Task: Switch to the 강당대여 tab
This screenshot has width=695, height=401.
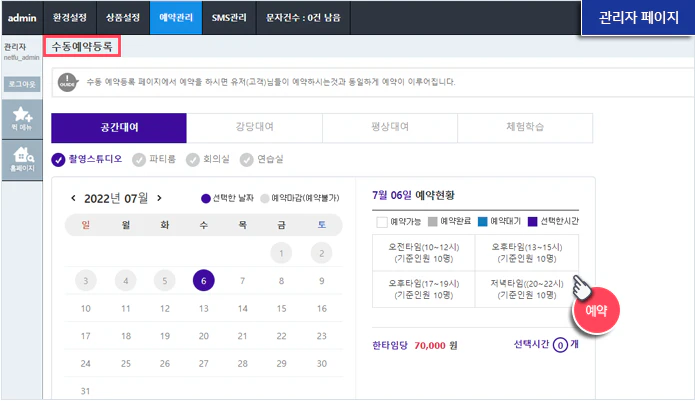Action: coord(254,128)
